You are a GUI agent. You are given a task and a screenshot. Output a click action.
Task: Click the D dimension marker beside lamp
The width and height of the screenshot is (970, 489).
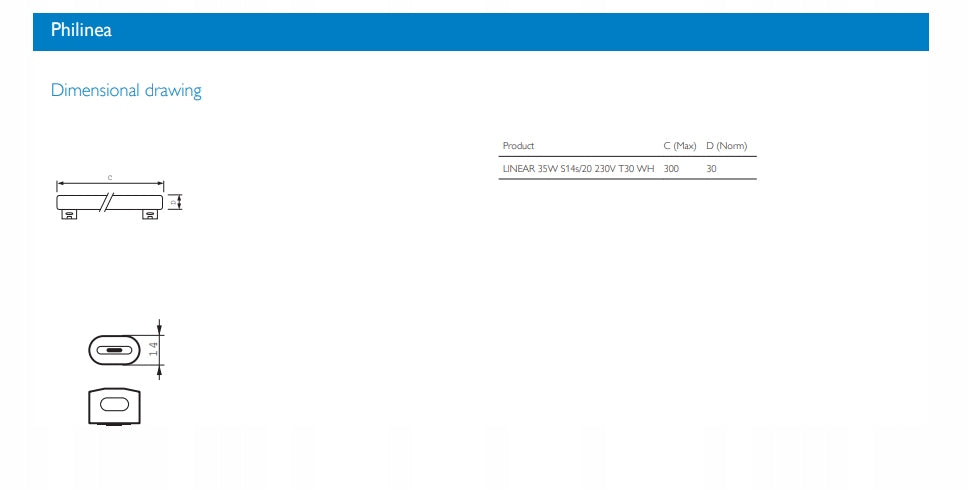coord(175,203)
